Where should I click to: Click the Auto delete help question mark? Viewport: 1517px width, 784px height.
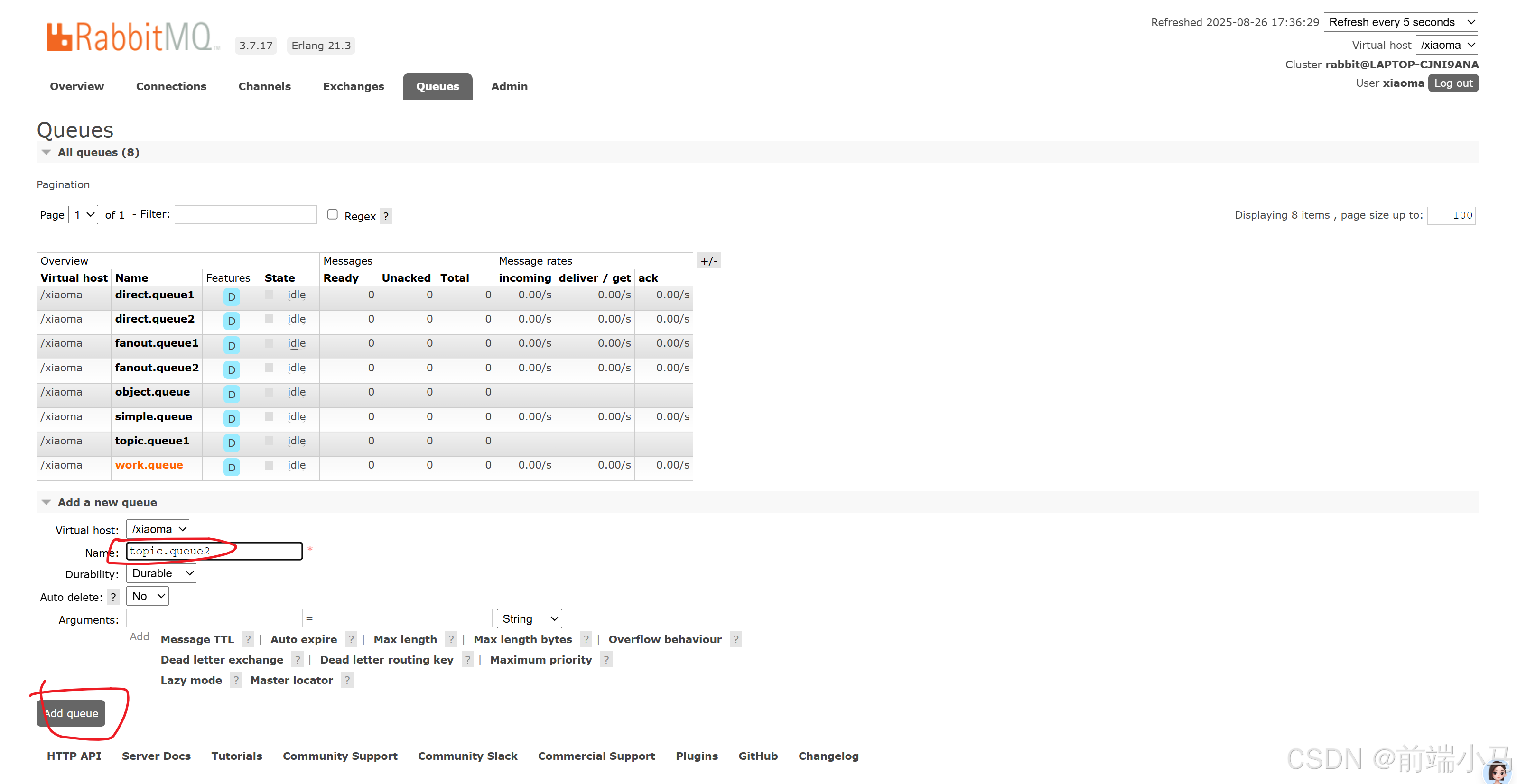click(113, 597)
